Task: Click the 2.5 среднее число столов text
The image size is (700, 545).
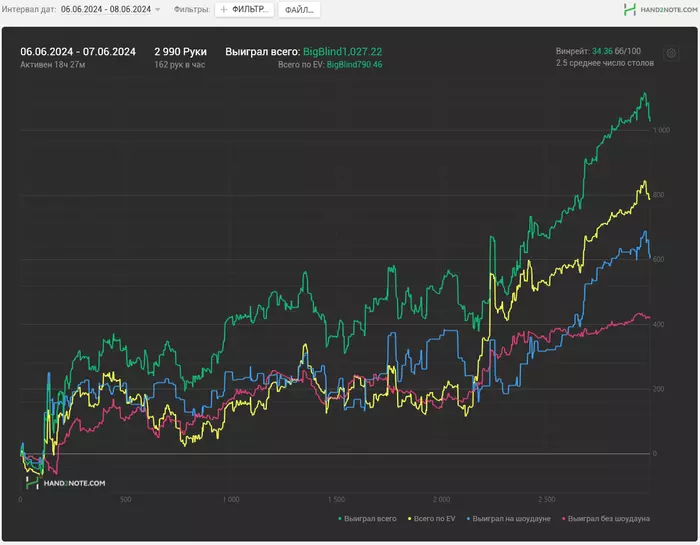Action: coord(605,63)
